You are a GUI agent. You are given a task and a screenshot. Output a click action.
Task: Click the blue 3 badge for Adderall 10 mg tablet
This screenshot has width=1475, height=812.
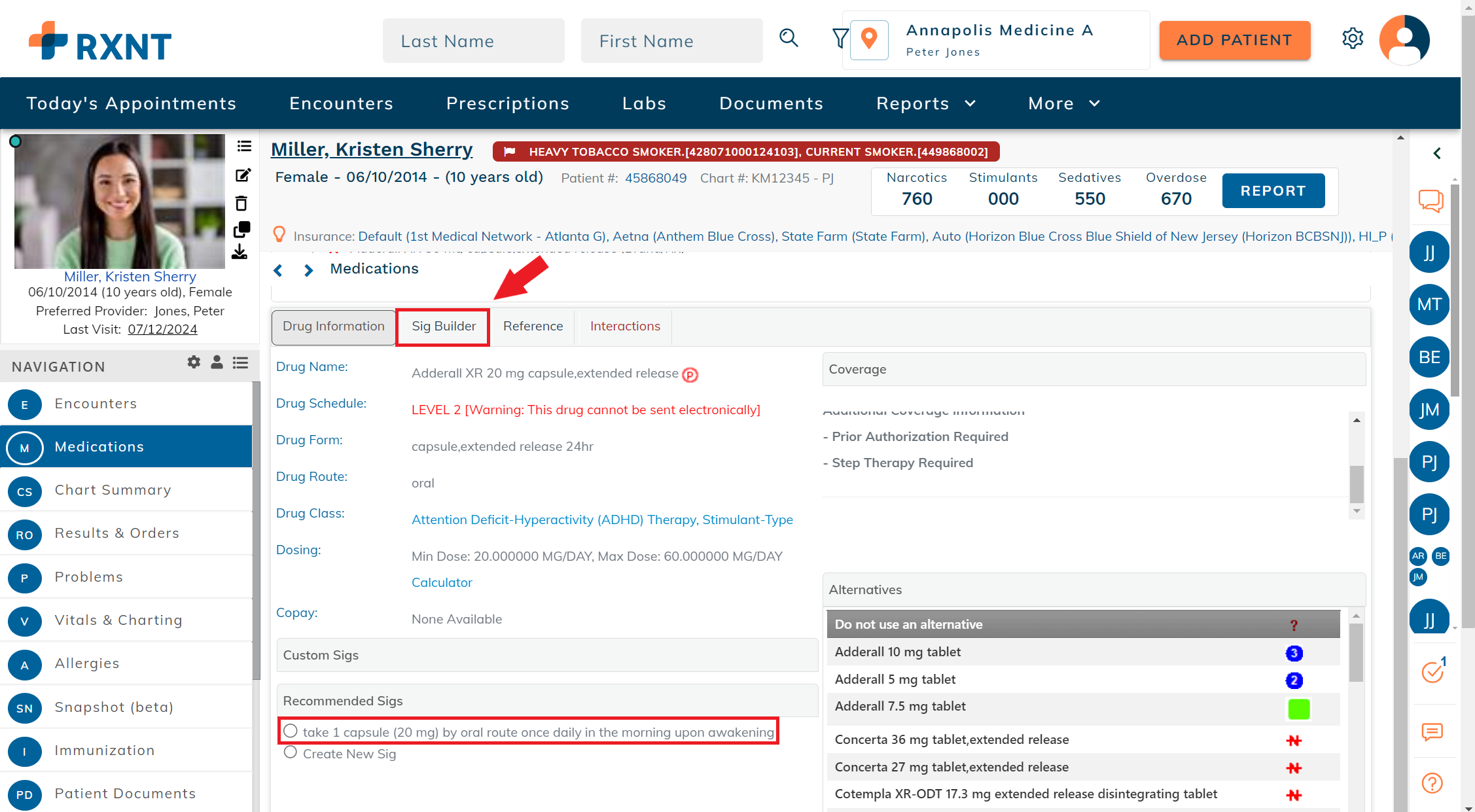tap(1294, 652)
